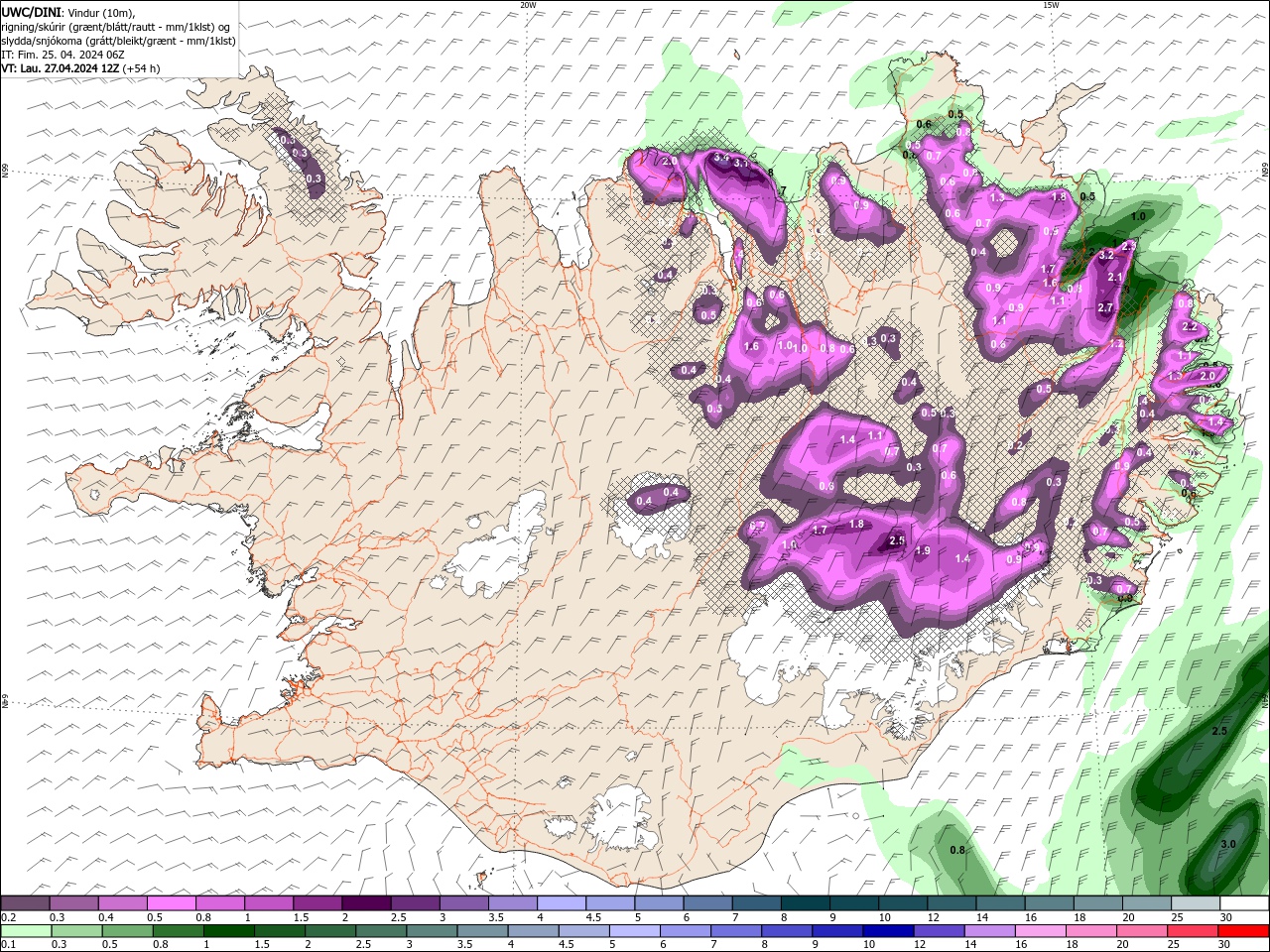1270x952 pixels.
Task: Click the 1.9 snowfall value
Action: point(922,551)
